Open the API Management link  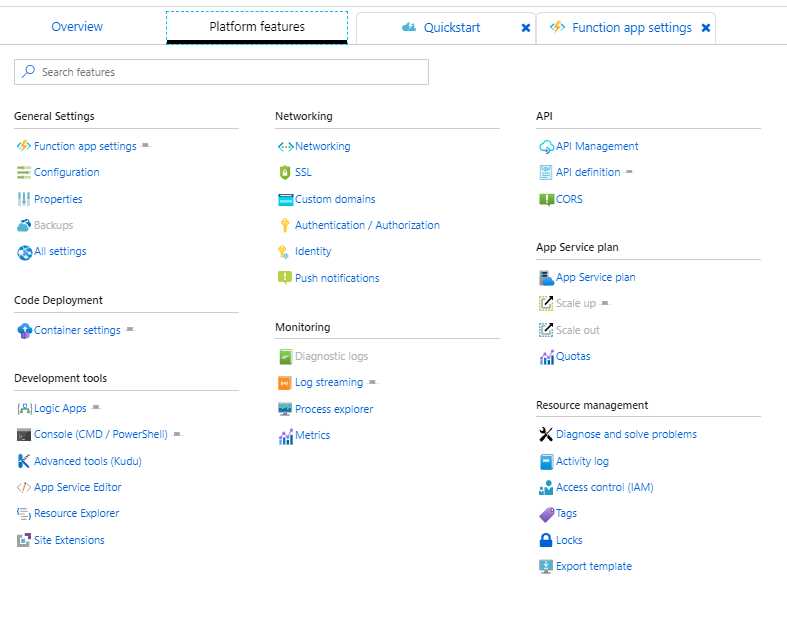tap(597, 146)
